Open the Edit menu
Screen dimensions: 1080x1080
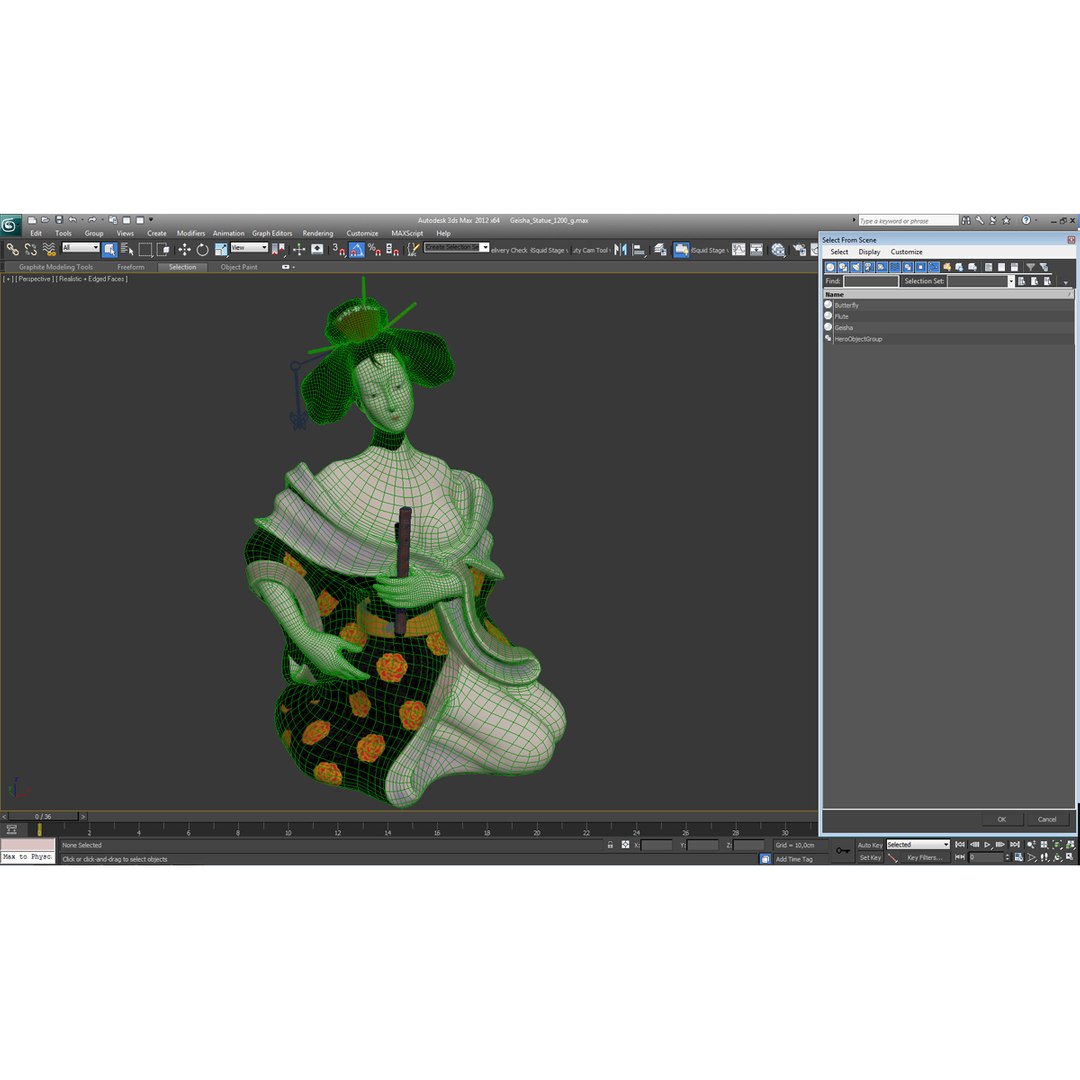(x=36, y=233)
